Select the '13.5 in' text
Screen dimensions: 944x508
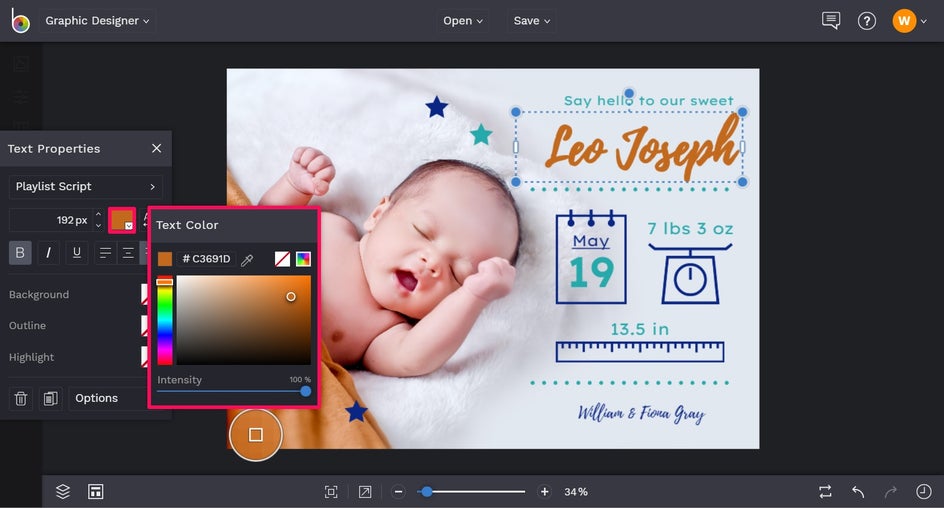(x=639, y=329)
